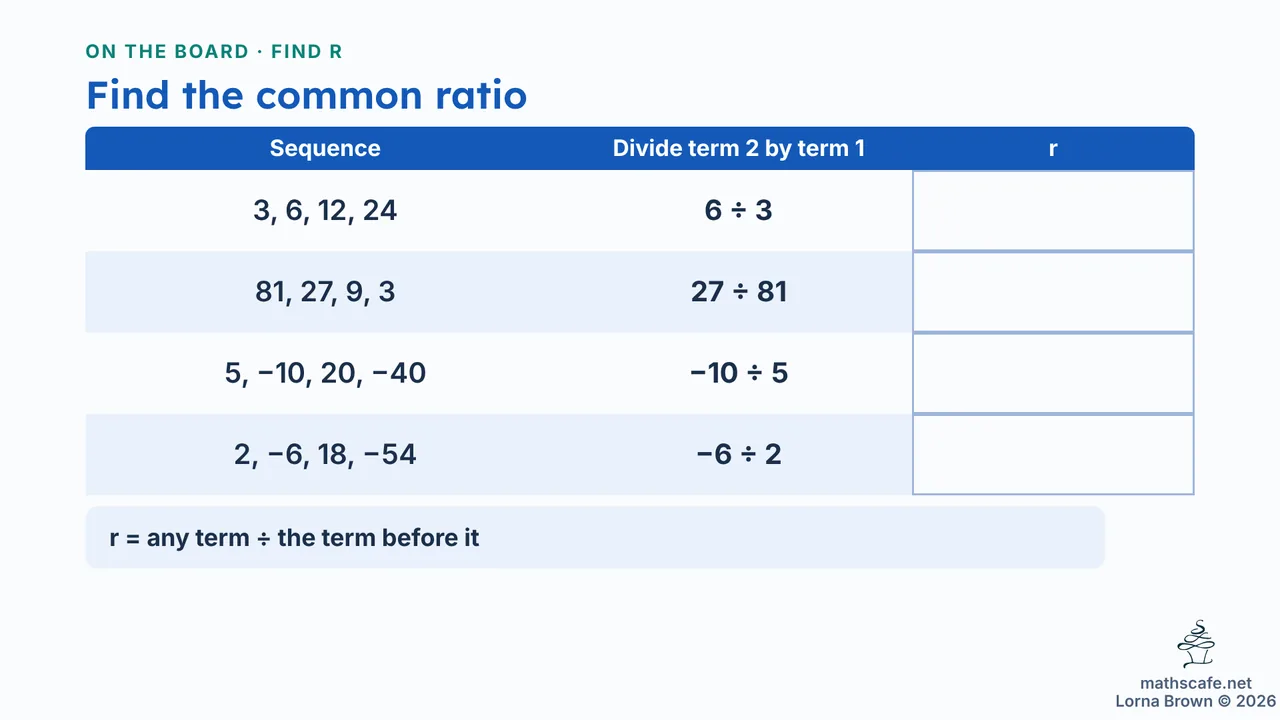The width and height of the screenshot is (1280, 720).
Task: Click the Sequence column header
Action: click(x=325, y=148)
